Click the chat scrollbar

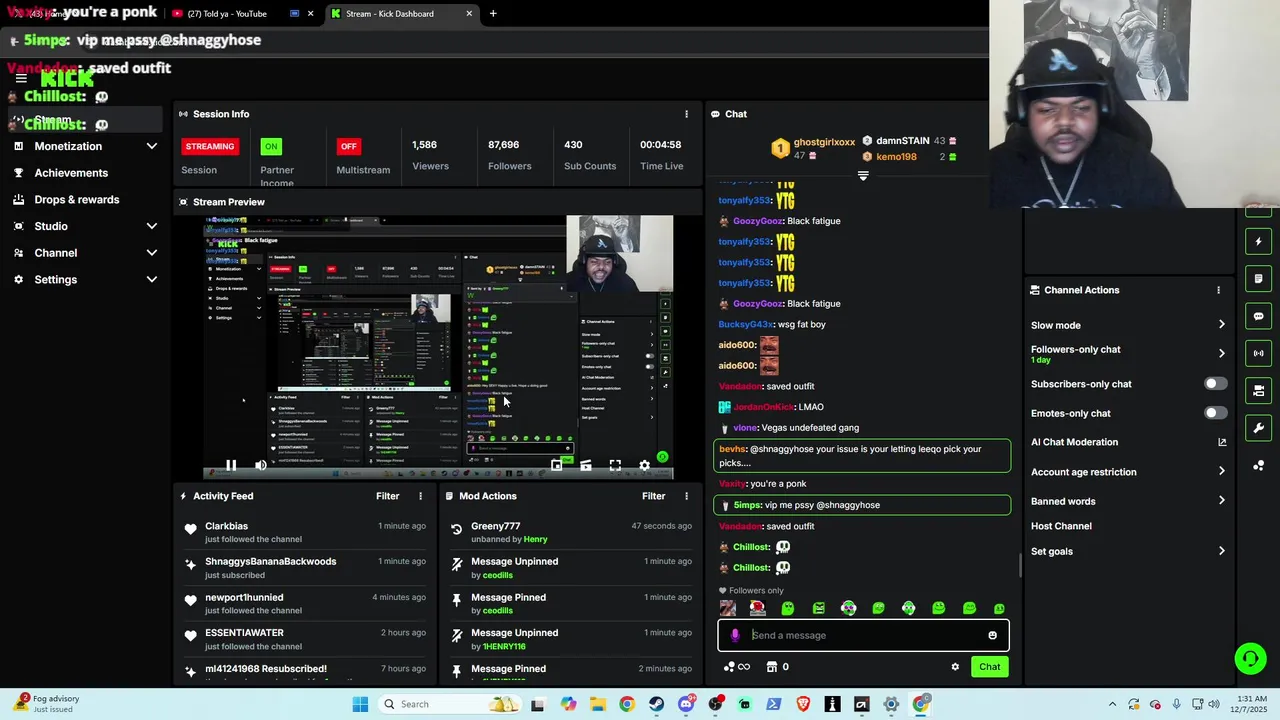click(1020, 565)
